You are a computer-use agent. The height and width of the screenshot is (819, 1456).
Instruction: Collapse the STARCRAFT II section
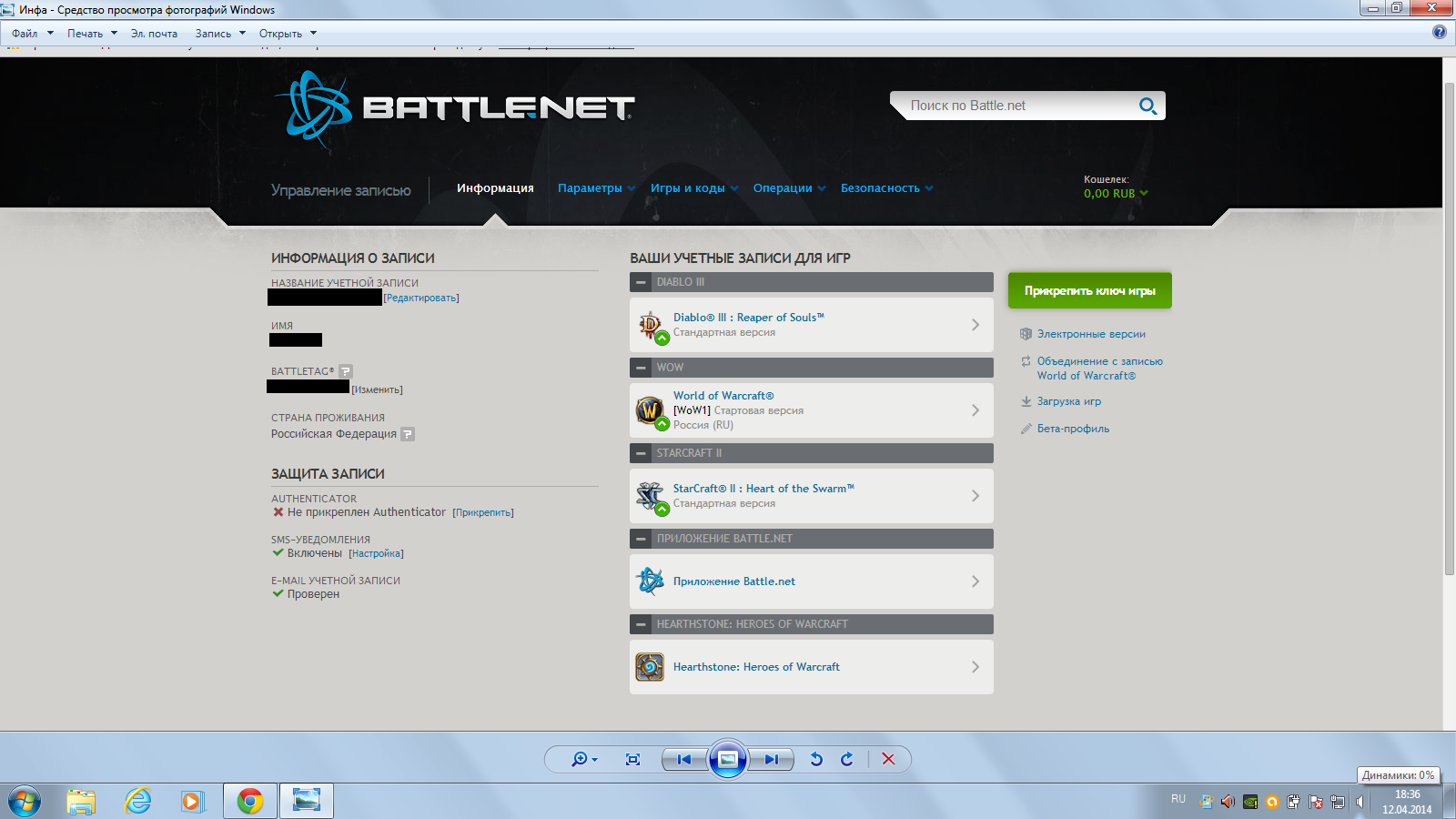642,453
